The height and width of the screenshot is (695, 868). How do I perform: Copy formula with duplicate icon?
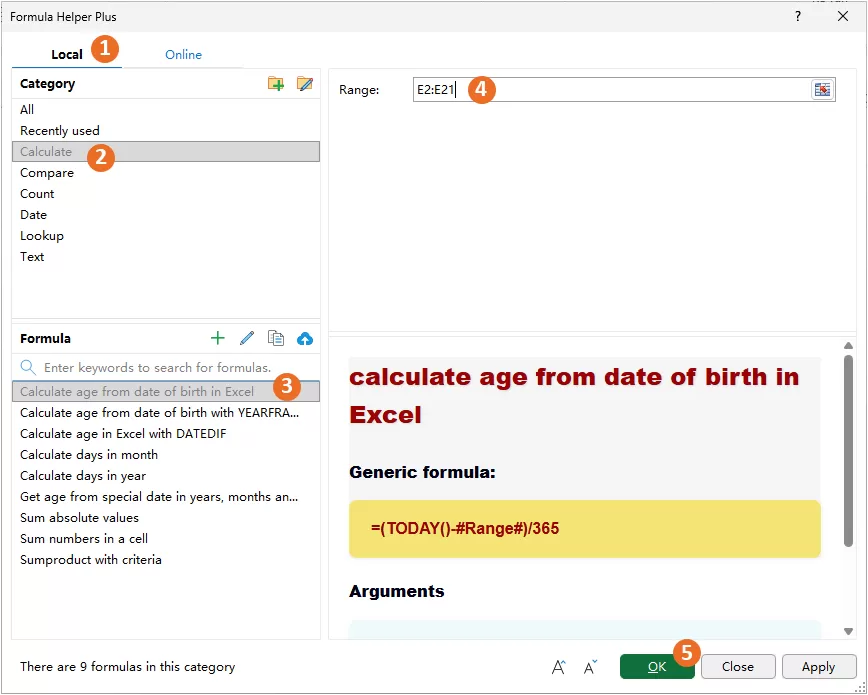coord(276,338)
